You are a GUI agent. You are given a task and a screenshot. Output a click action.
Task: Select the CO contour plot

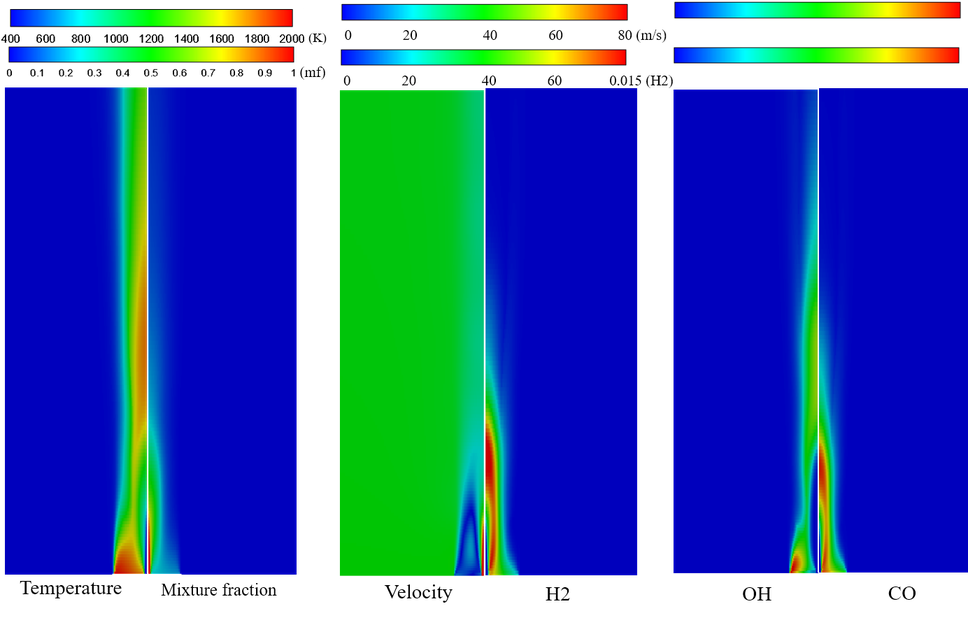pos(893,331)
